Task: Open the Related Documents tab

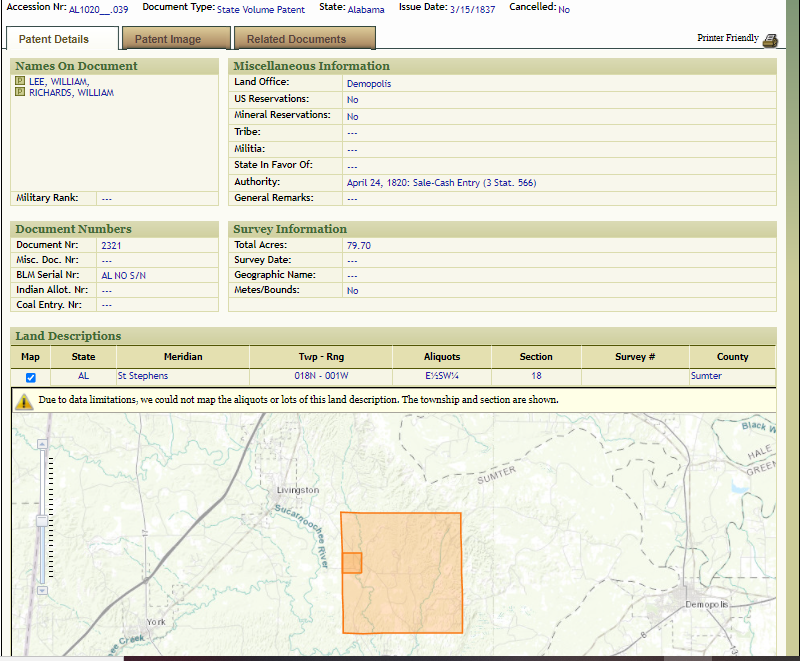Action: [x=296, y=39]
